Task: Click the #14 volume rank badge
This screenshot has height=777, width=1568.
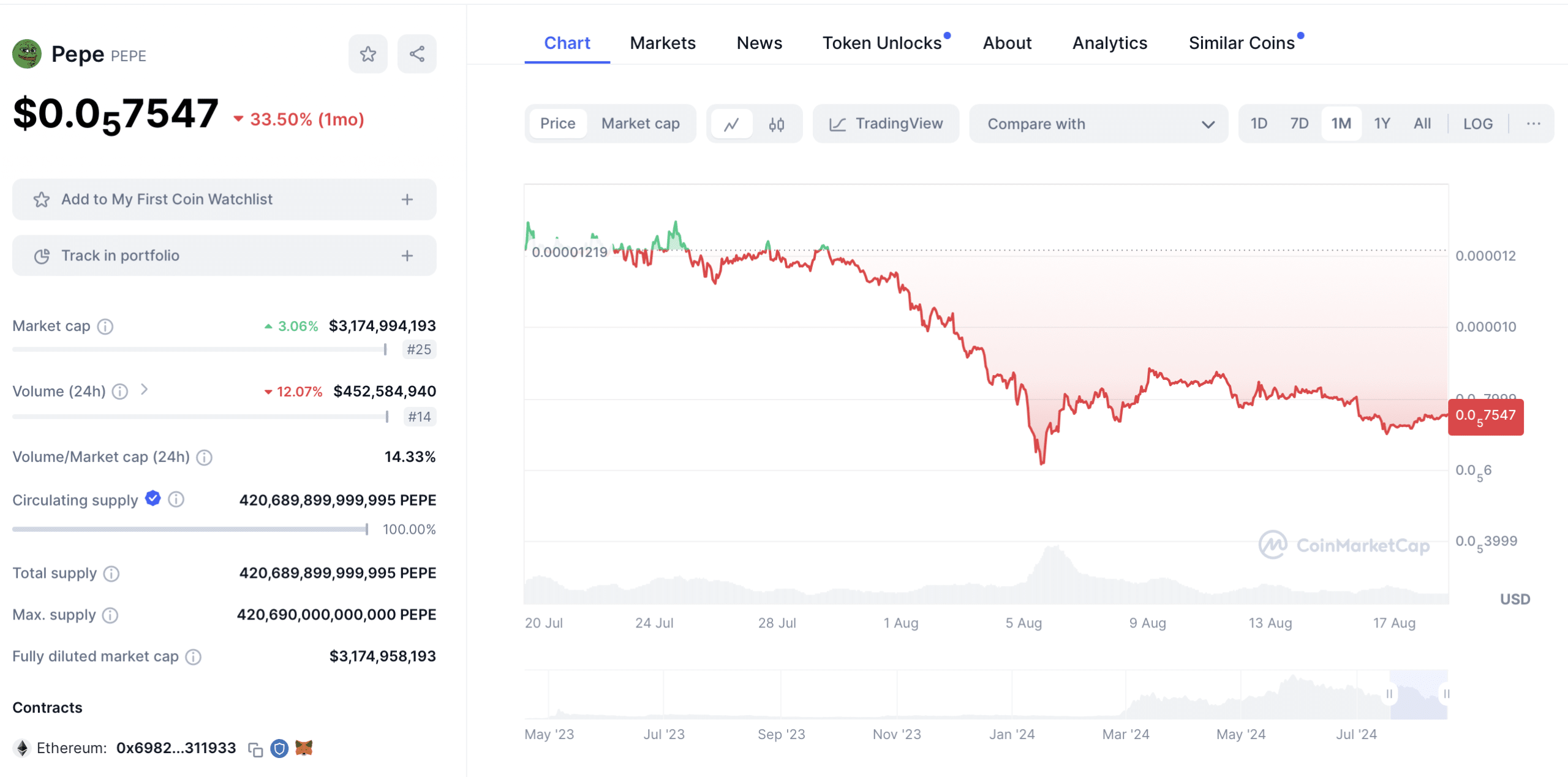Action: pos(420,417)
